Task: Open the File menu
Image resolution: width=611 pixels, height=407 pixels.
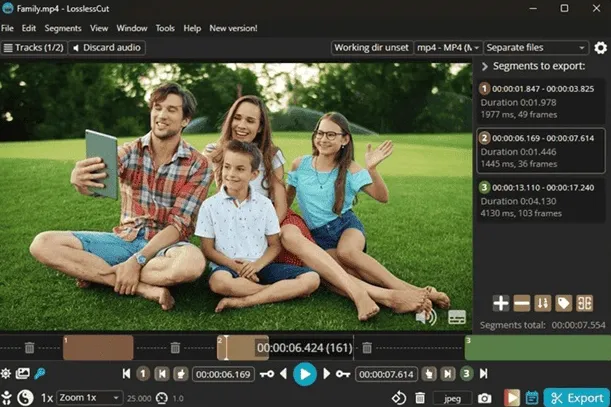Action: coord(7,28)
